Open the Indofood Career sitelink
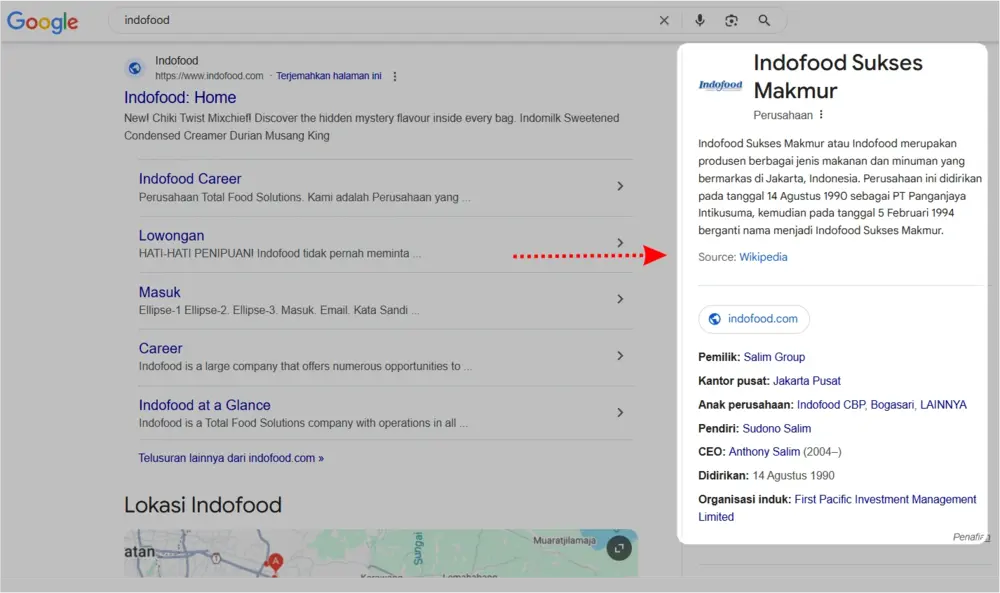Viewport: 1000px width, 593px height. tap(190, 179)
